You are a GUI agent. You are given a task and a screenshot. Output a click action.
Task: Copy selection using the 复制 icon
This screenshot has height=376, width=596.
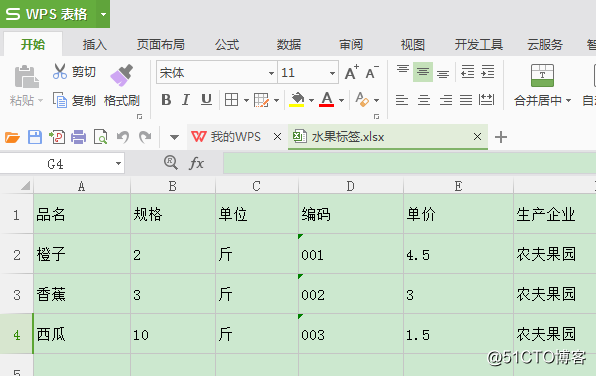60,100
